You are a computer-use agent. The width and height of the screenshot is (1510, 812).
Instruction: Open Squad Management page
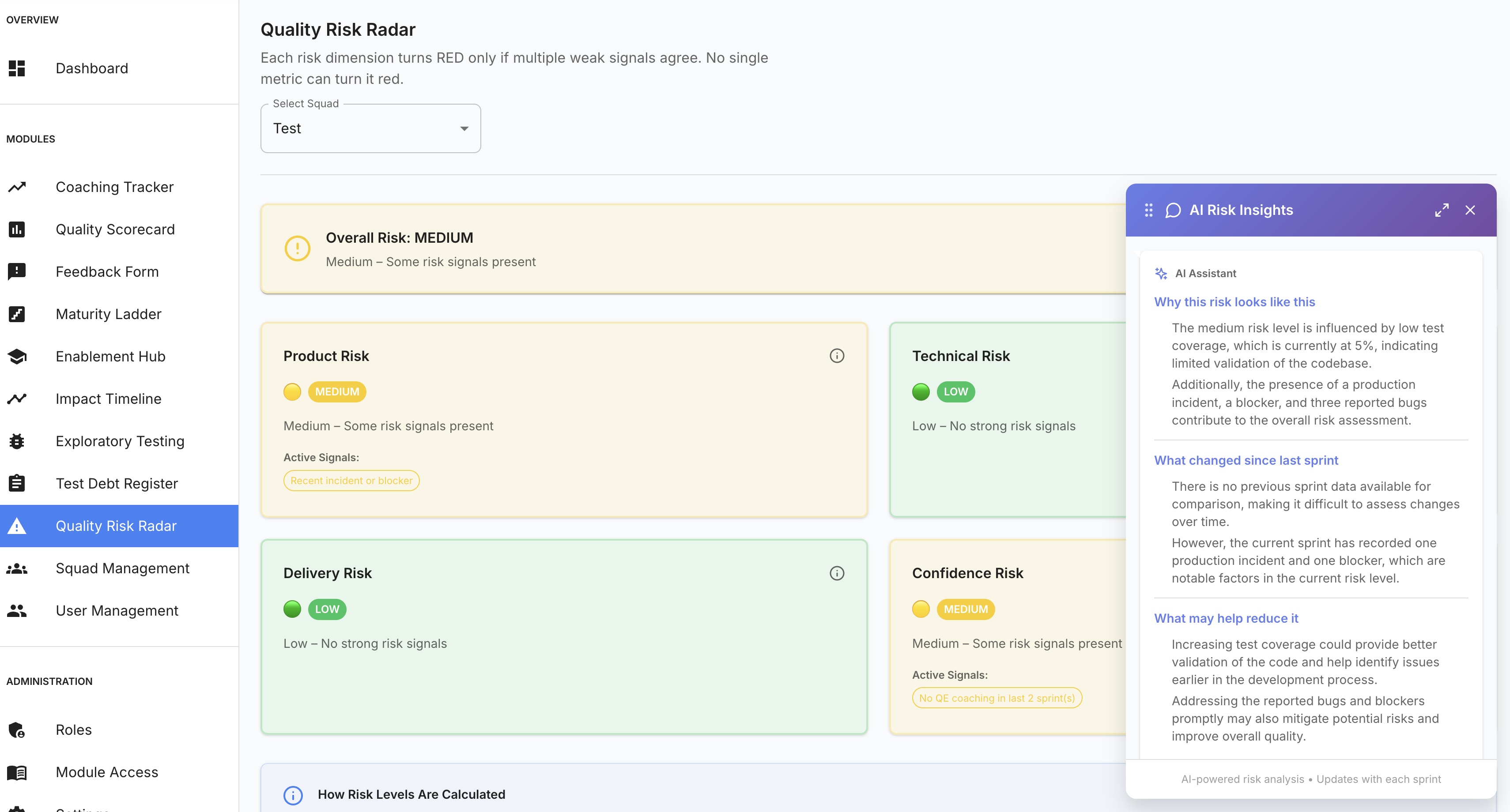coord(119,568)
